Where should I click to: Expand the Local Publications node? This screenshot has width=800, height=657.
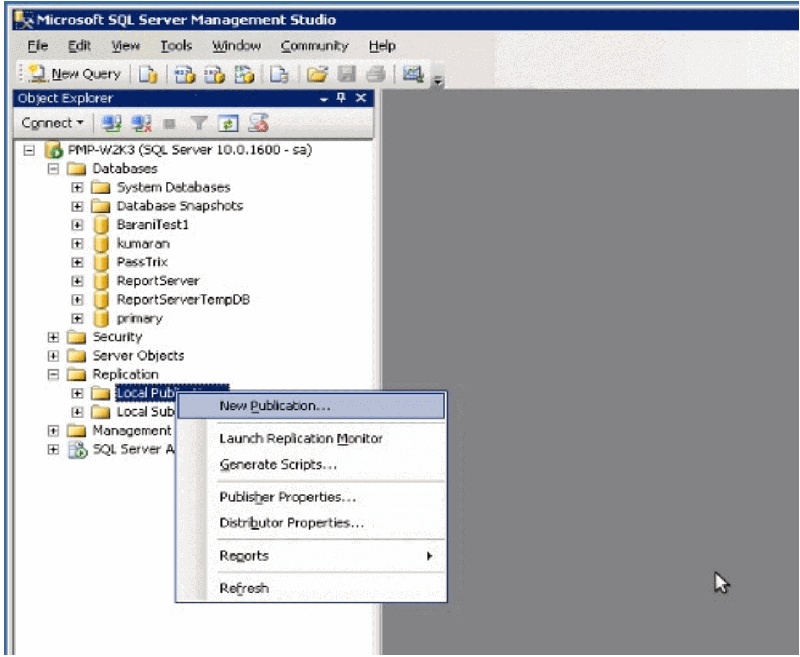77,393
